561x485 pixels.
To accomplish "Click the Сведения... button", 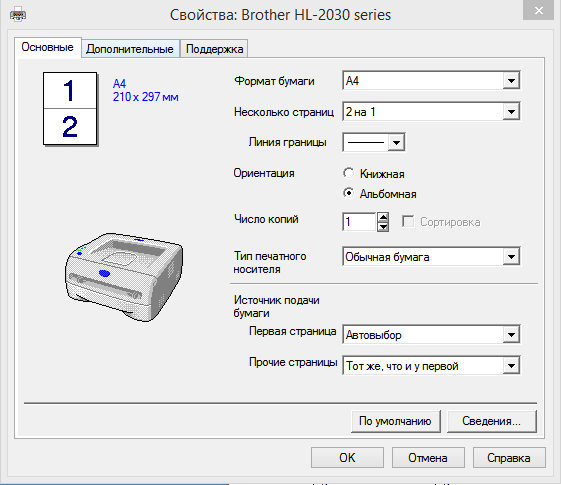I will tap(492, 421).
